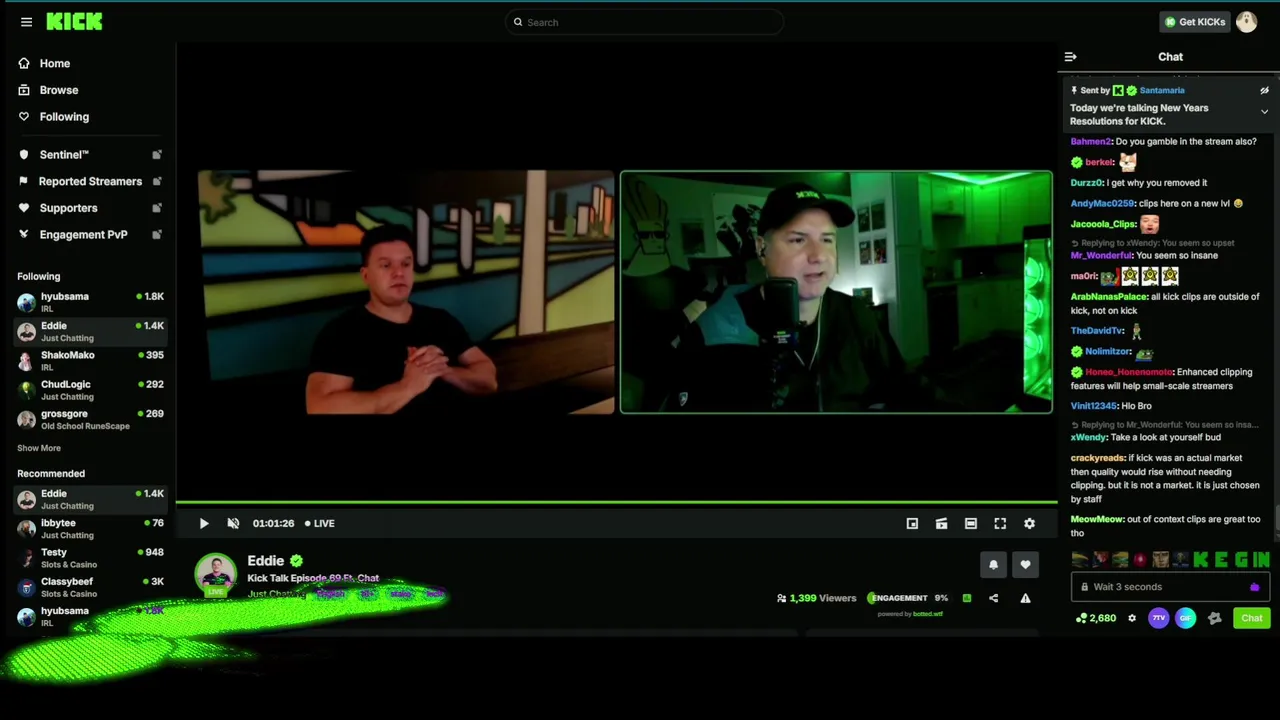1280x720 pixels.
Task: Open video player settings gear
Action: pyautogui.click(x=1029, y=523)
